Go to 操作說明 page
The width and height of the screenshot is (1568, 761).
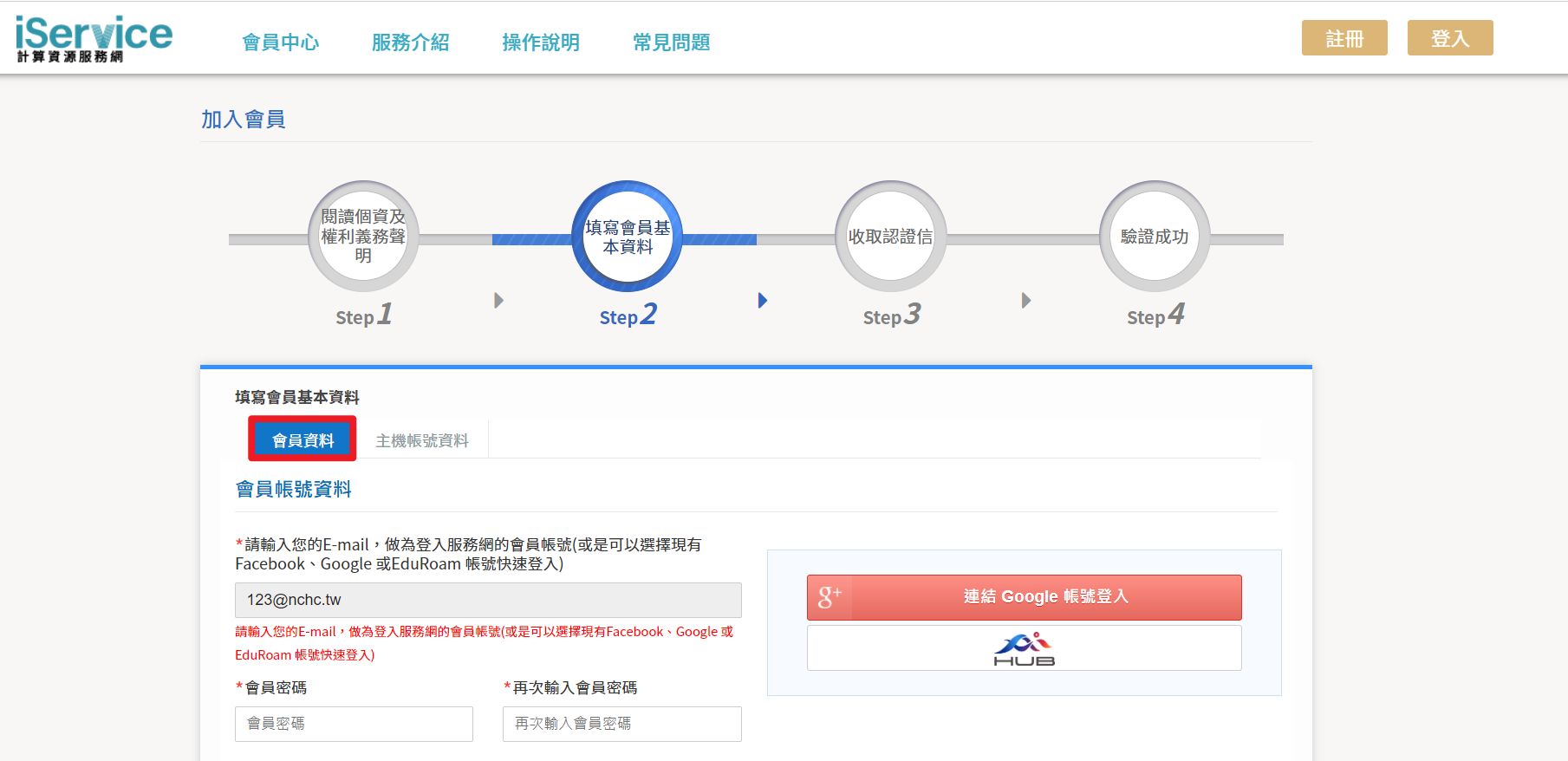pyautogui.click(x=541, y=42)
